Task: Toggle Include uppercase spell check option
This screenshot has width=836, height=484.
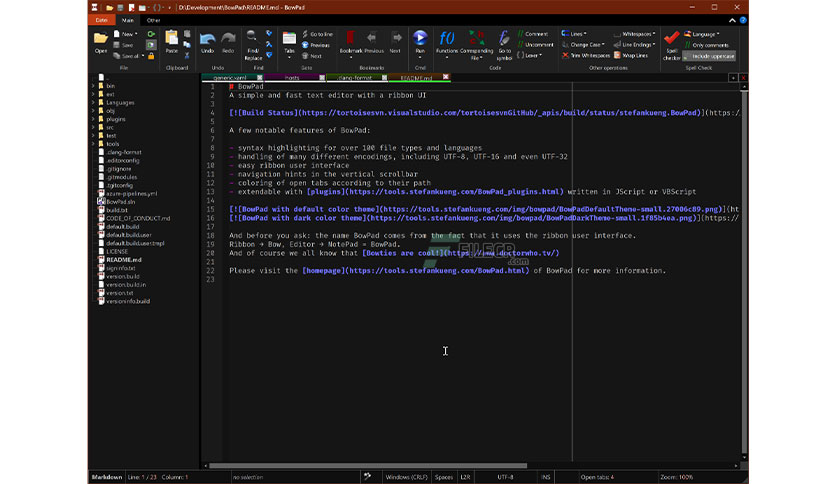Action: click(710, 56)
